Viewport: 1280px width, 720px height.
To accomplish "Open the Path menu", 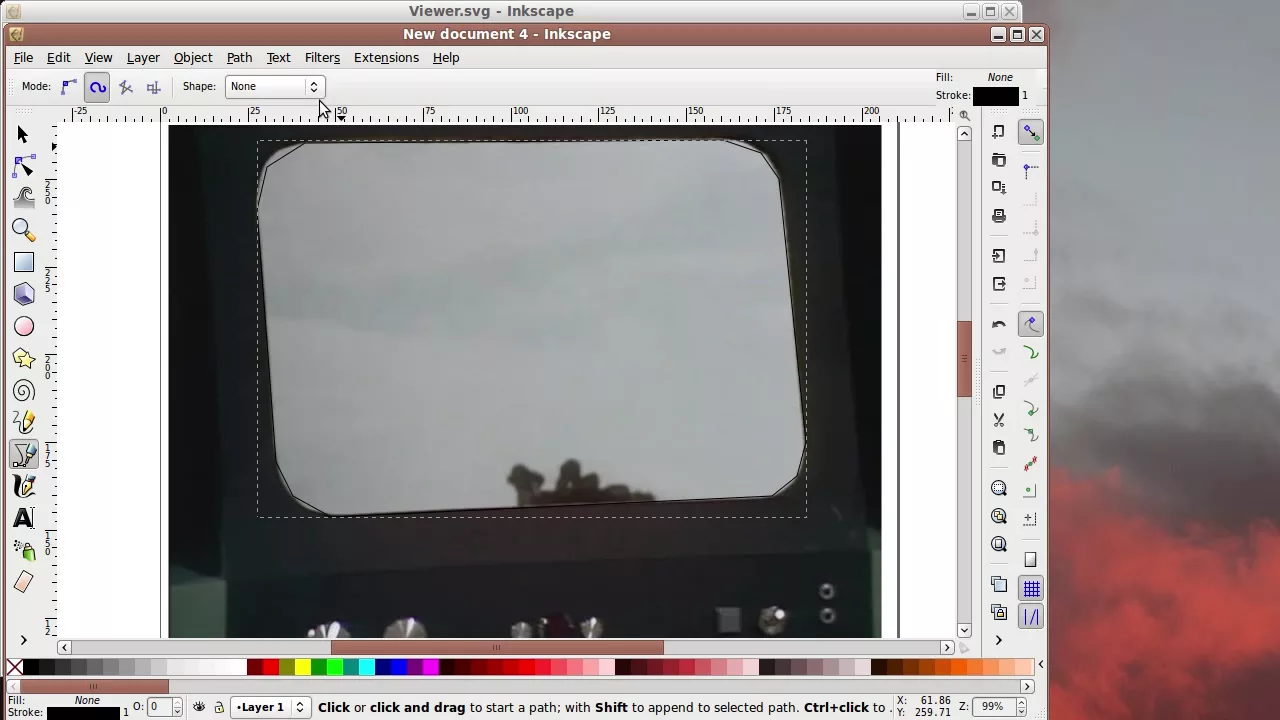I will coord(239,58).
